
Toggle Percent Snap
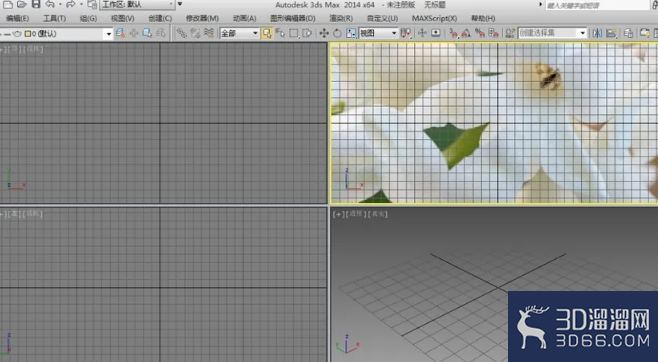point(480,33)
